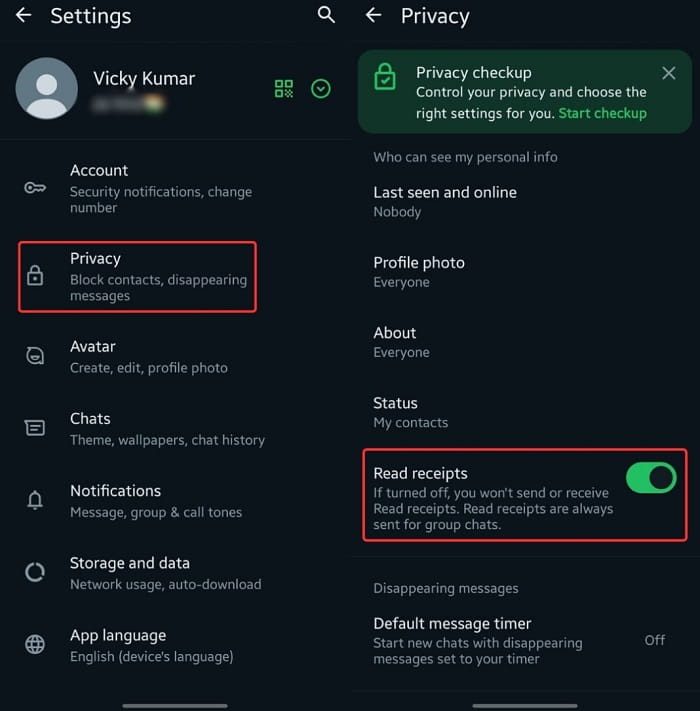Viewport: 700px width, 711px height.
Task: Open Default message timer option
Action: (525, 641)
